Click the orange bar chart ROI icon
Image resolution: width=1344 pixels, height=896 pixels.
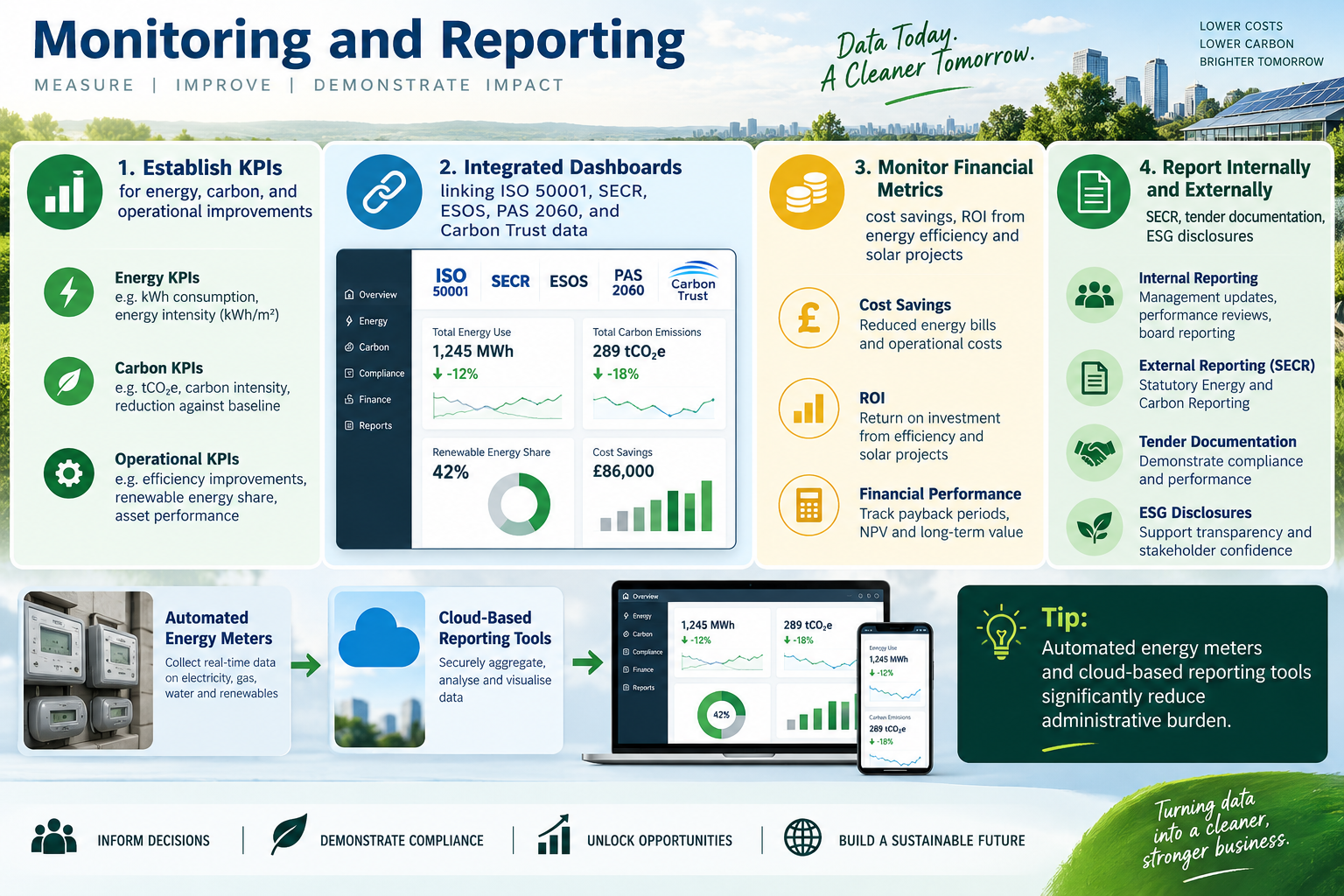click(x=809, y=409)
